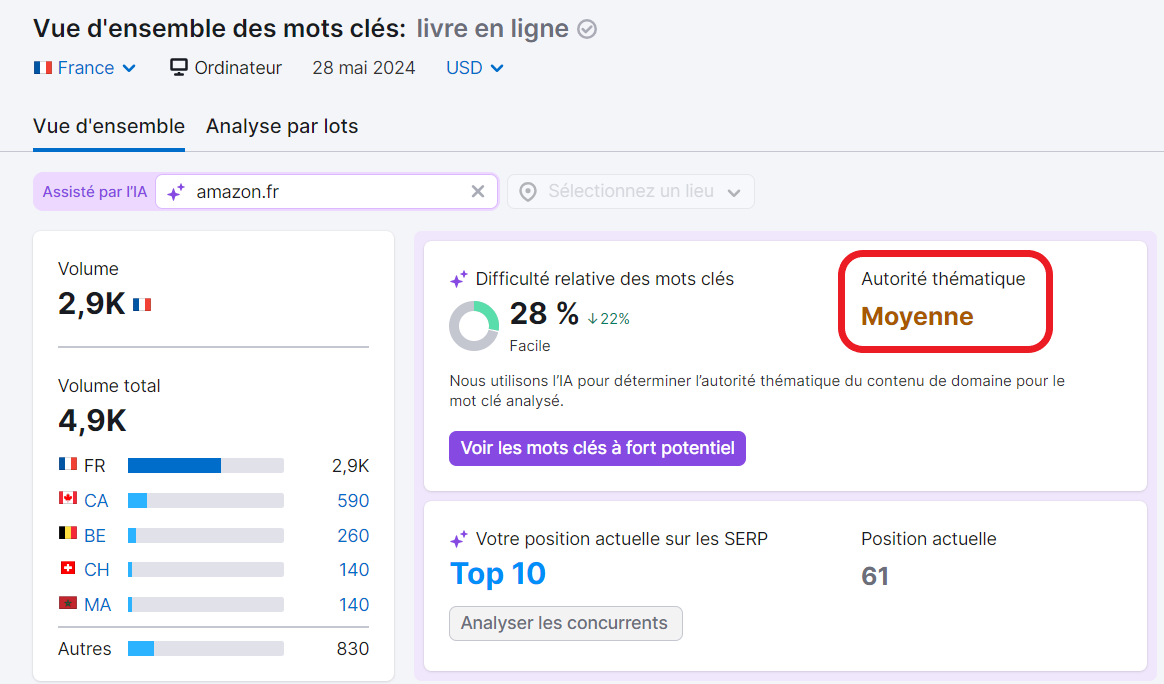Open the USD currency dropdown

pyautogui.click(x=473, y=68)
